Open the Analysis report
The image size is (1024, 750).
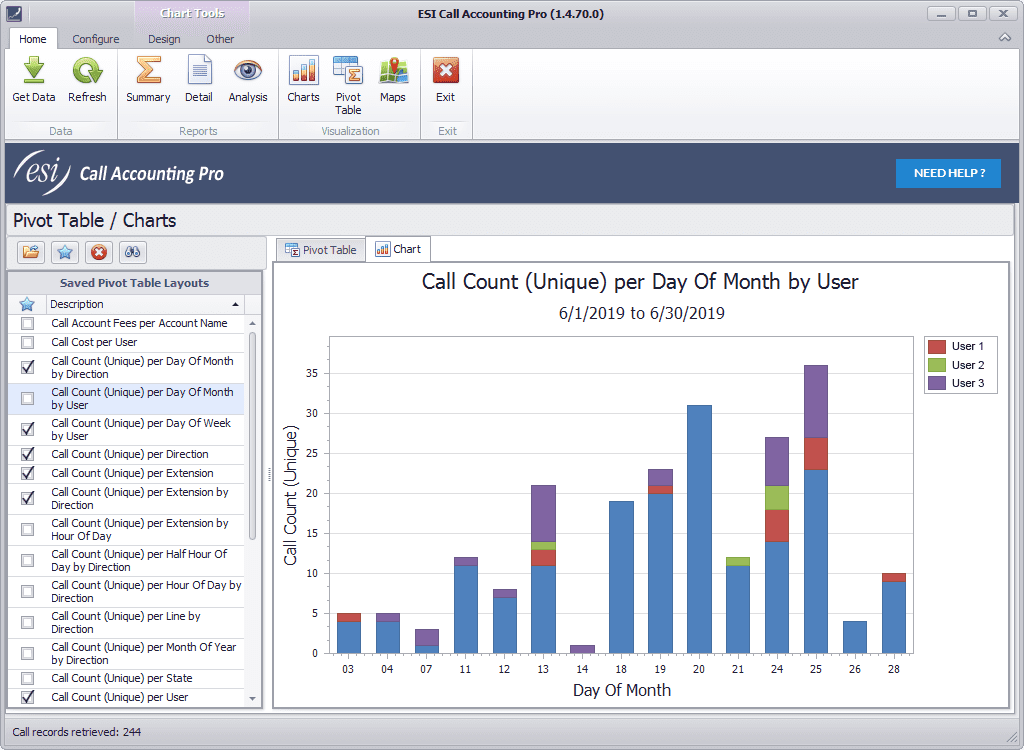248,80
